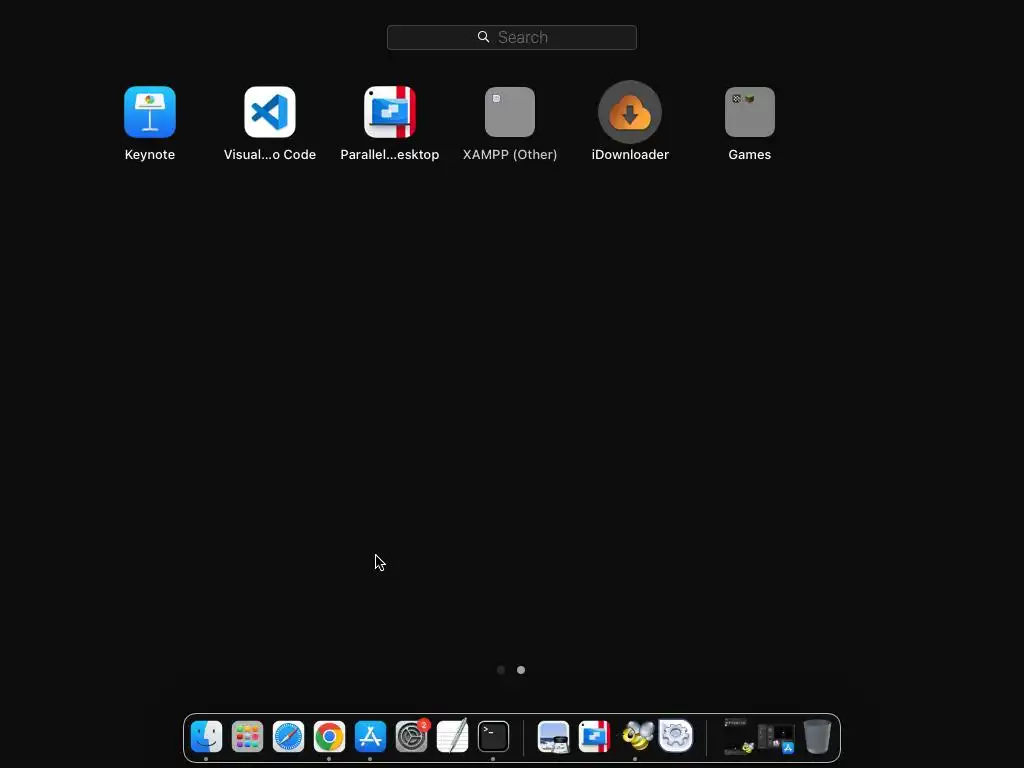
Task: Launch Terminal from the Dock
Action: point(494,737)
